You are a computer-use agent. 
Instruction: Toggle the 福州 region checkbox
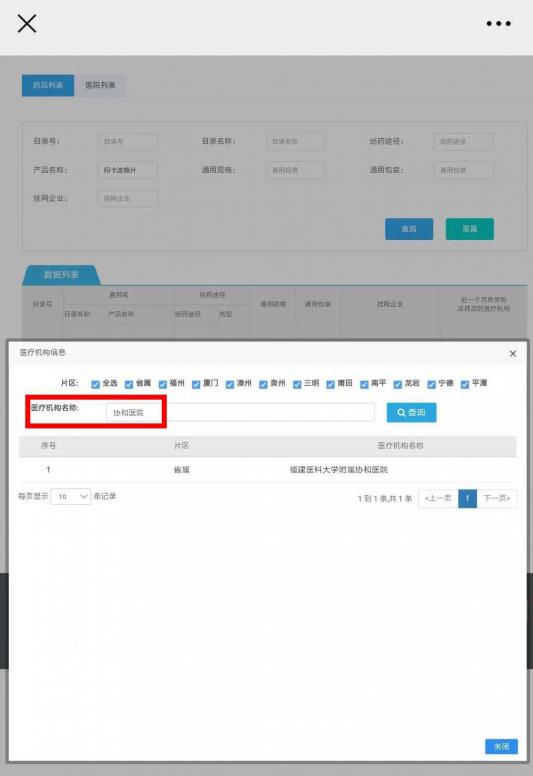(163, 384)
